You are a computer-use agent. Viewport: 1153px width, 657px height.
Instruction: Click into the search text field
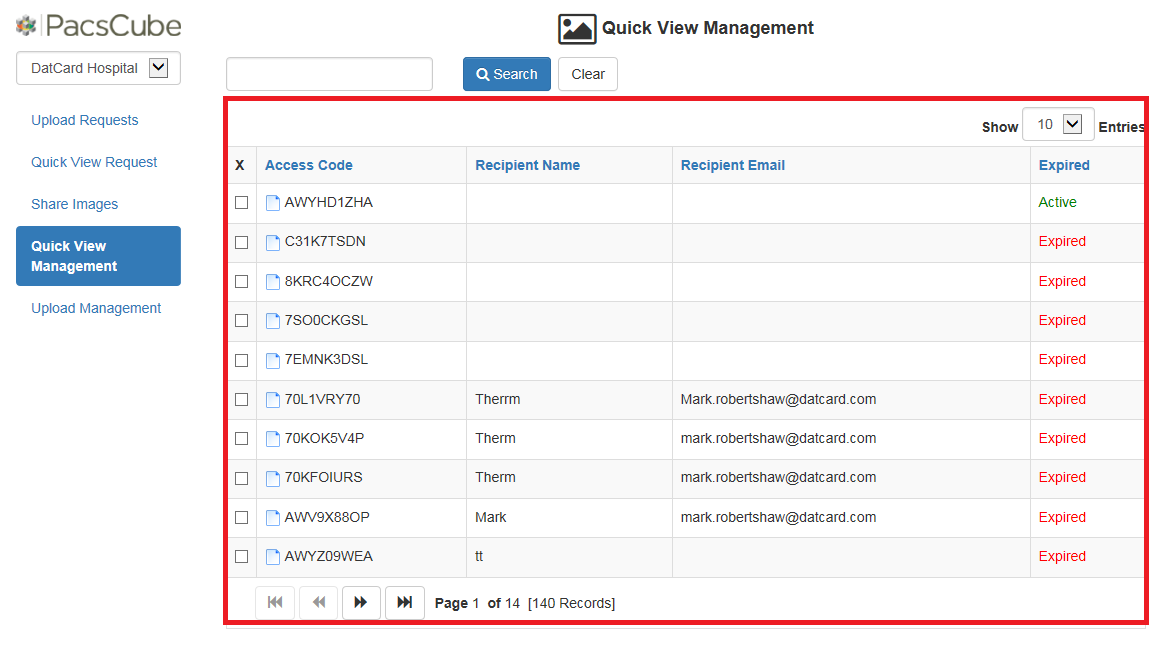pos(329,74)
